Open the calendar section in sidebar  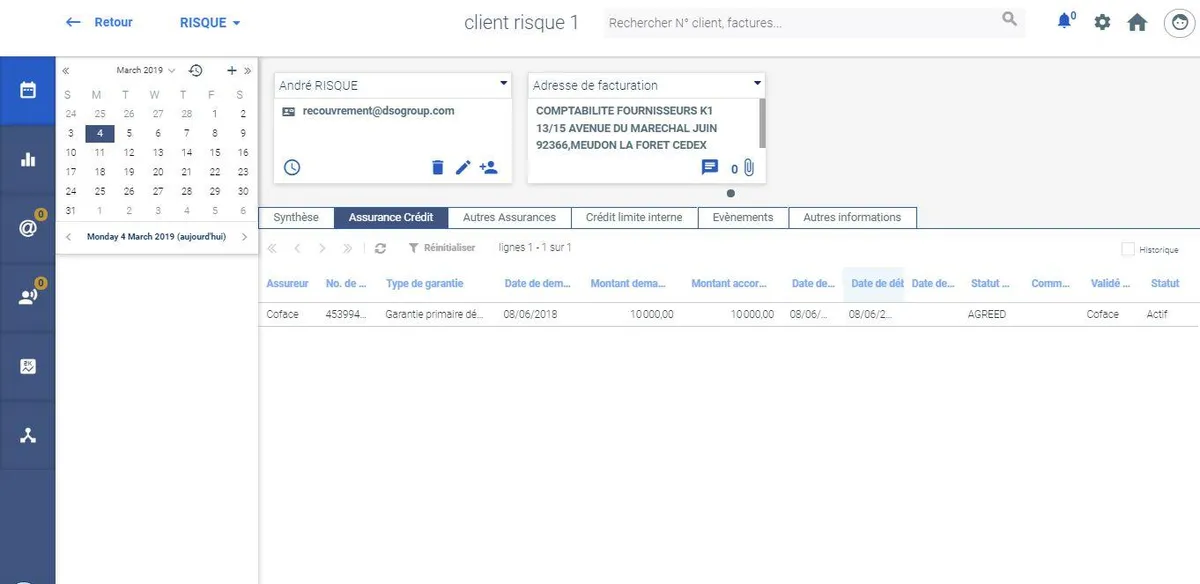28,90
